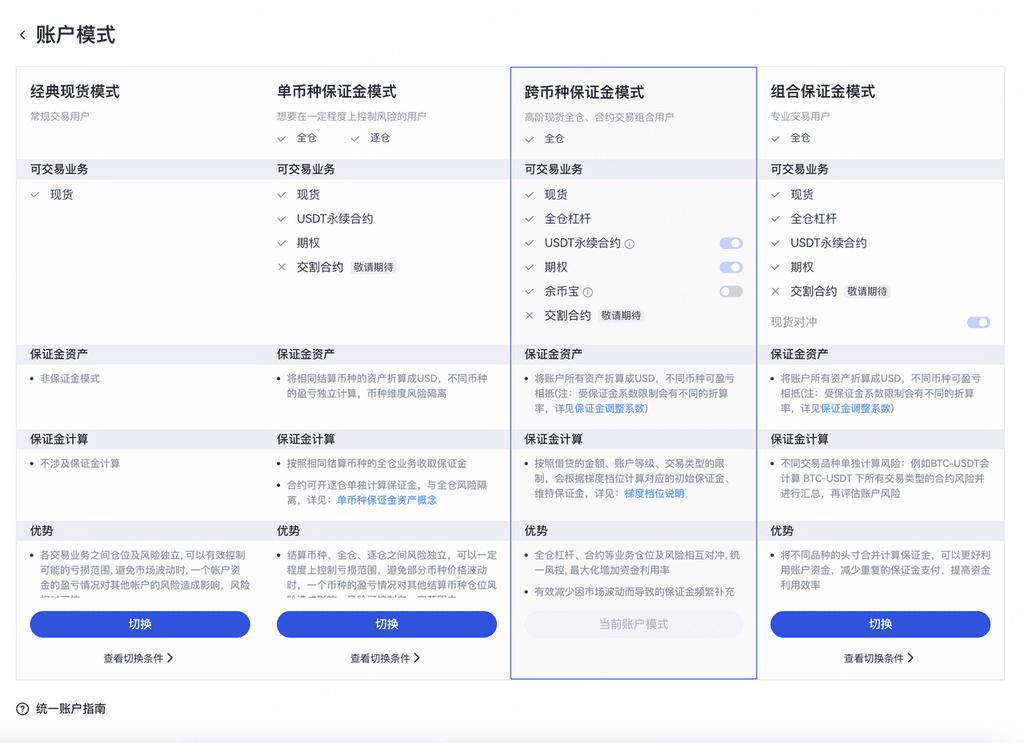Enable the 余币宝 switch
Screen dimensions: 1024x743
(730, 292)
